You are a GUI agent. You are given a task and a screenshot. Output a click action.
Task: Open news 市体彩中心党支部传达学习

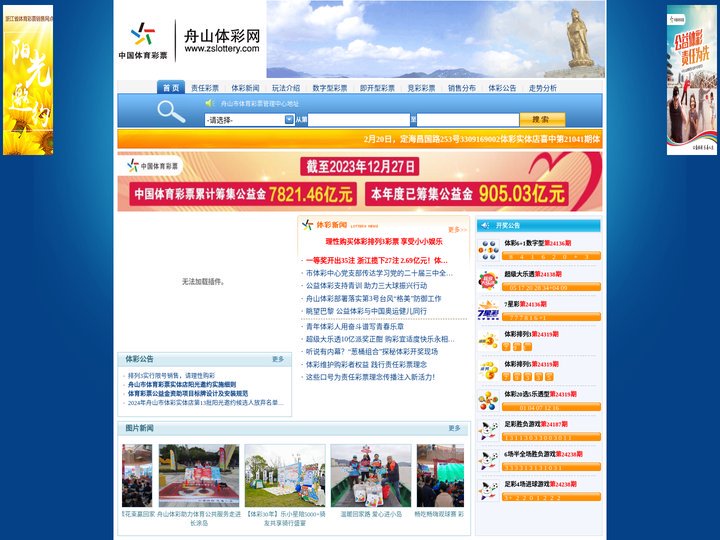point(379,273)
